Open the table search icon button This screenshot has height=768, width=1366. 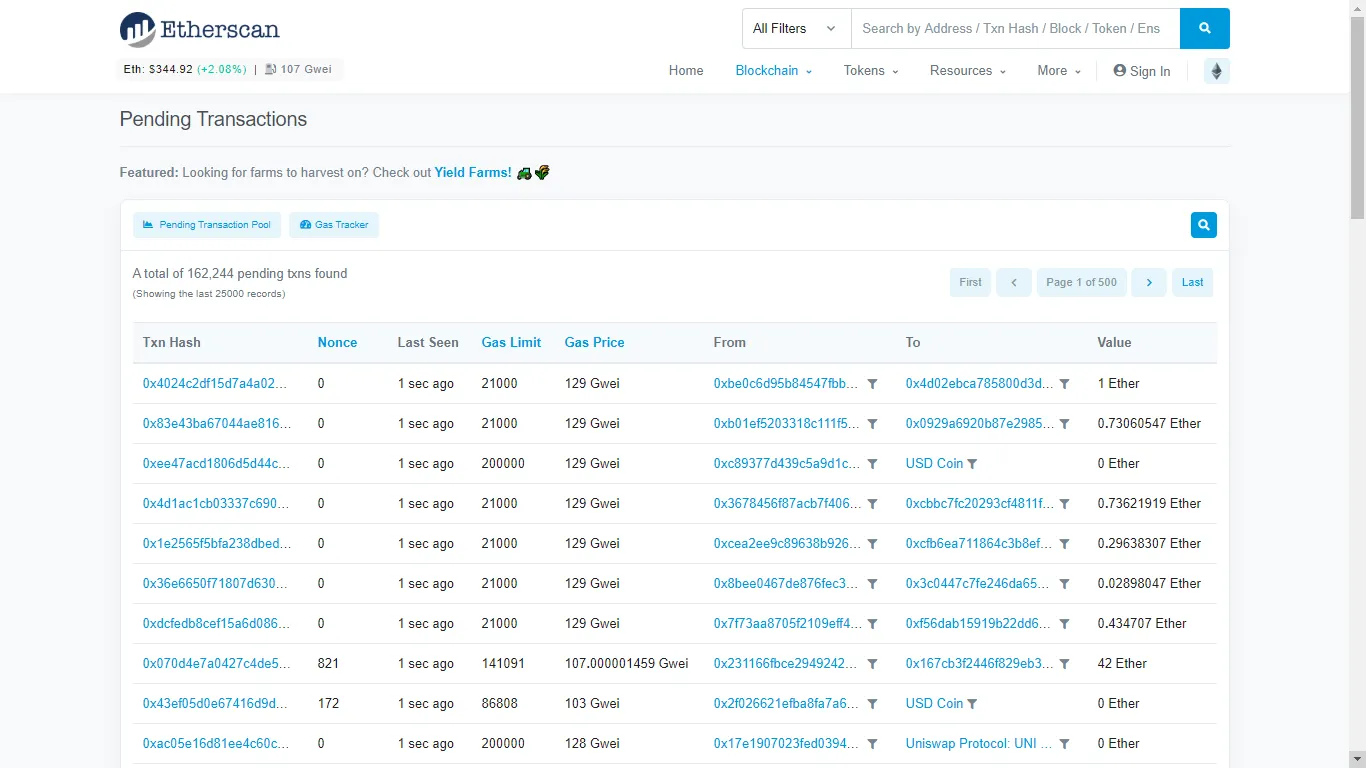[x=1203, y=225]
